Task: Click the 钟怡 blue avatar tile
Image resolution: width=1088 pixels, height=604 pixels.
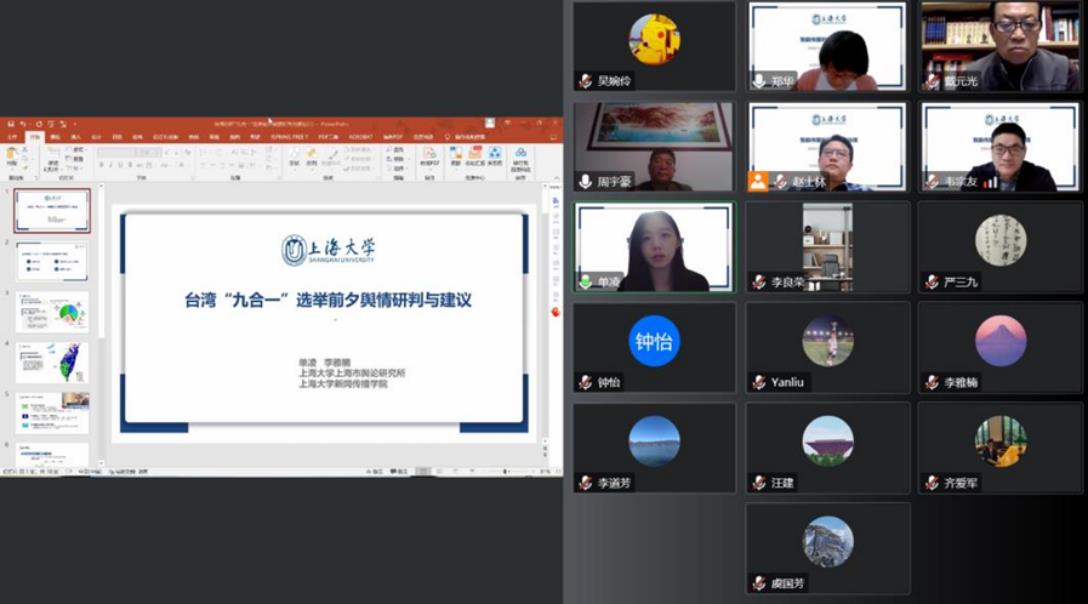Action: point(653,342)
